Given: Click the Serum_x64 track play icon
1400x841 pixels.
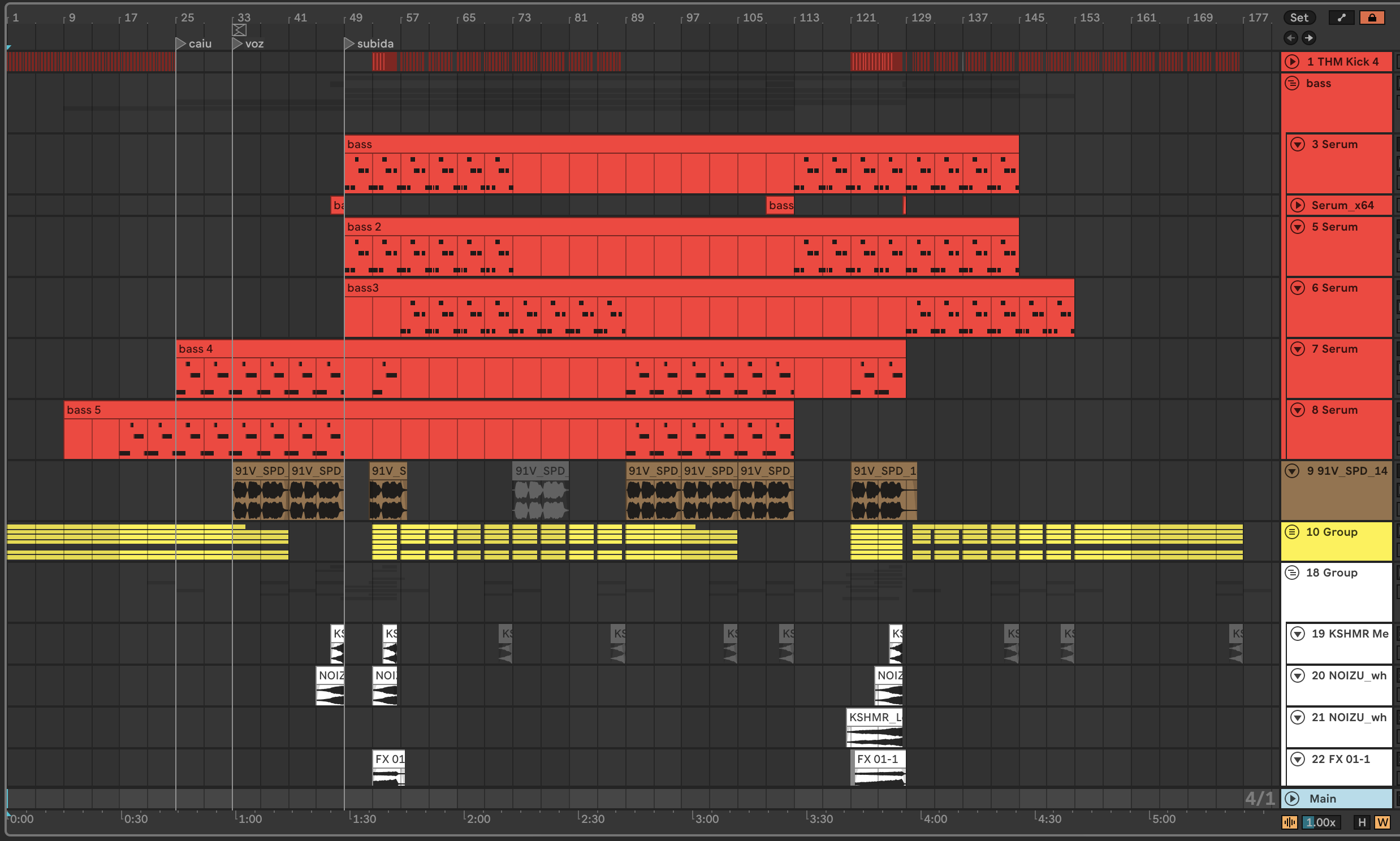Looking at the screenshot, I should [x=1298, y=205].
